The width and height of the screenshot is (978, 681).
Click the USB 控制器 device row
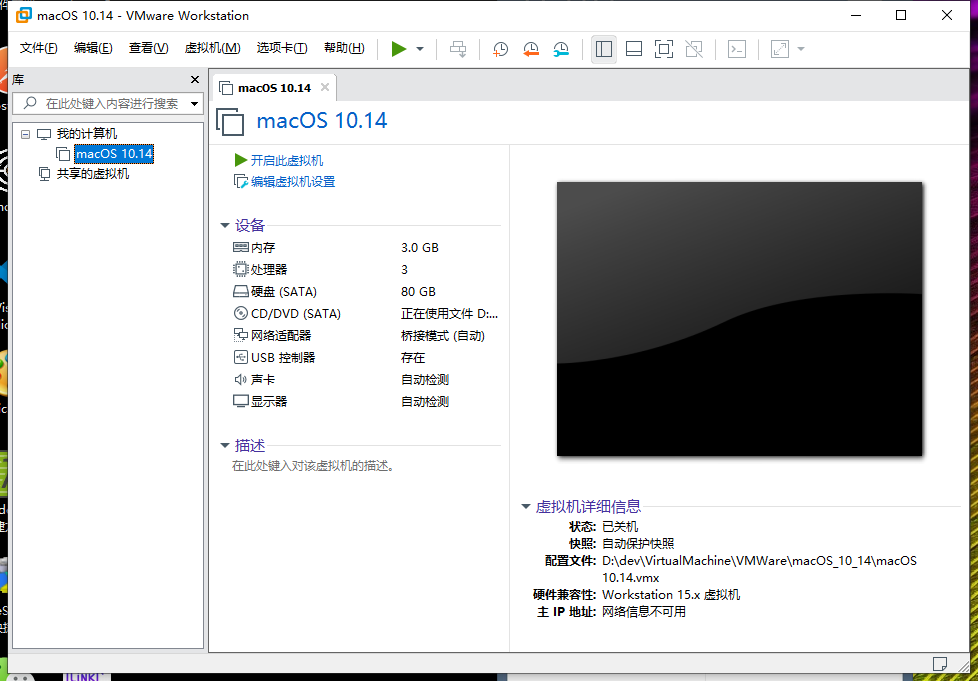tap(365, 357)
